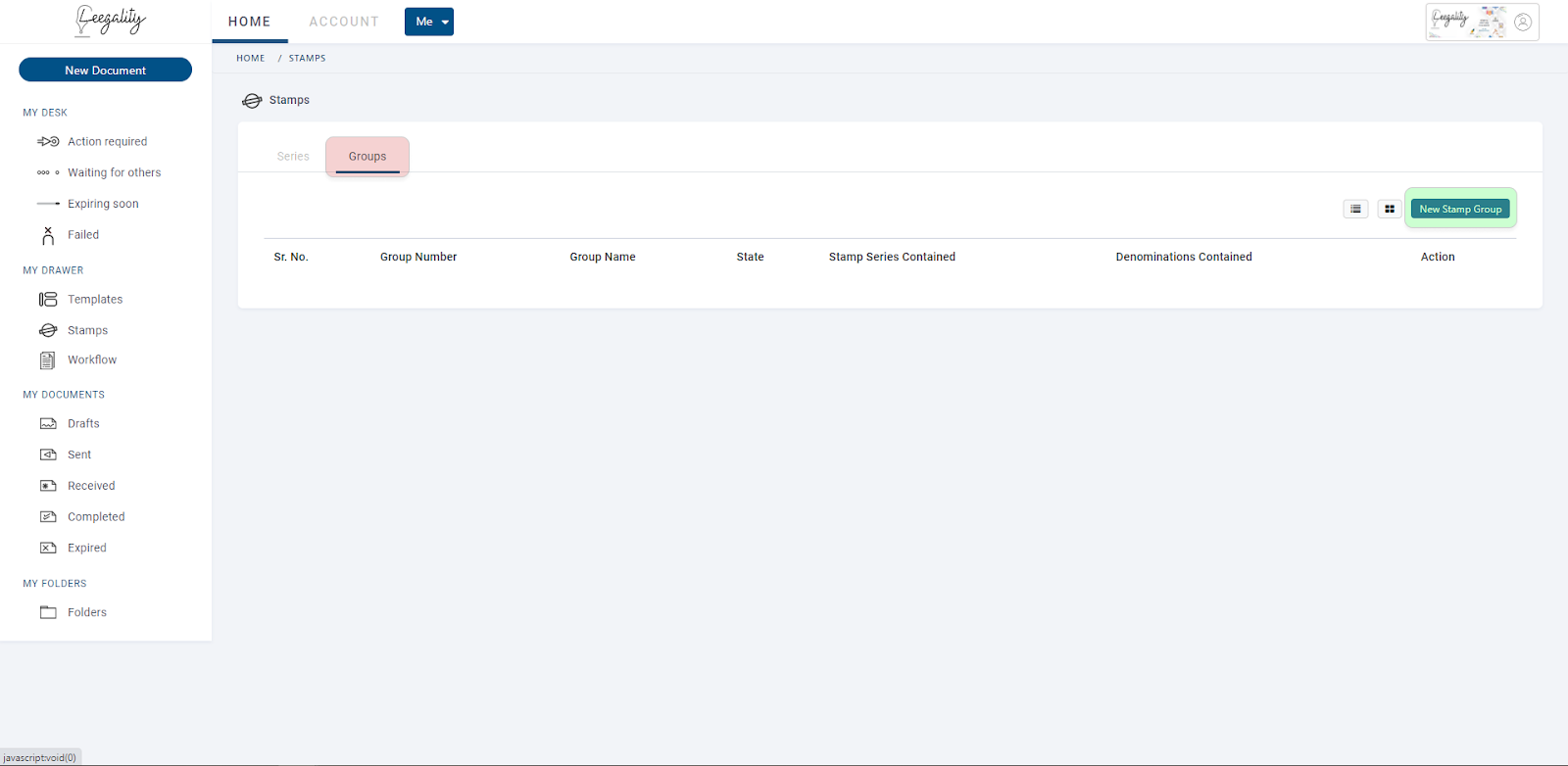This screenshot has height=766, width=1568.
Task: Click the State column header
Action: click(x=751, y=257)
